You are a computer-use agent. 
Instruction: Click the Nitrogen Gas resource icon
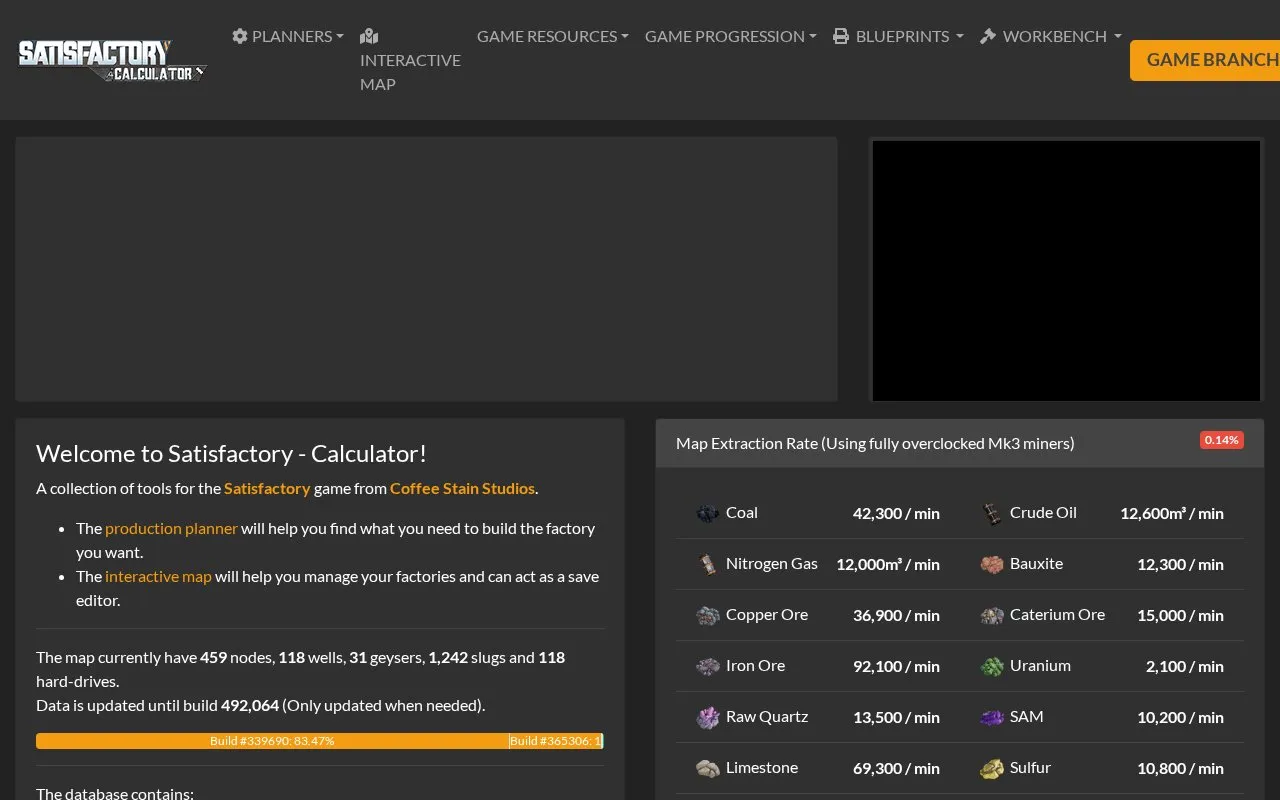708,564
